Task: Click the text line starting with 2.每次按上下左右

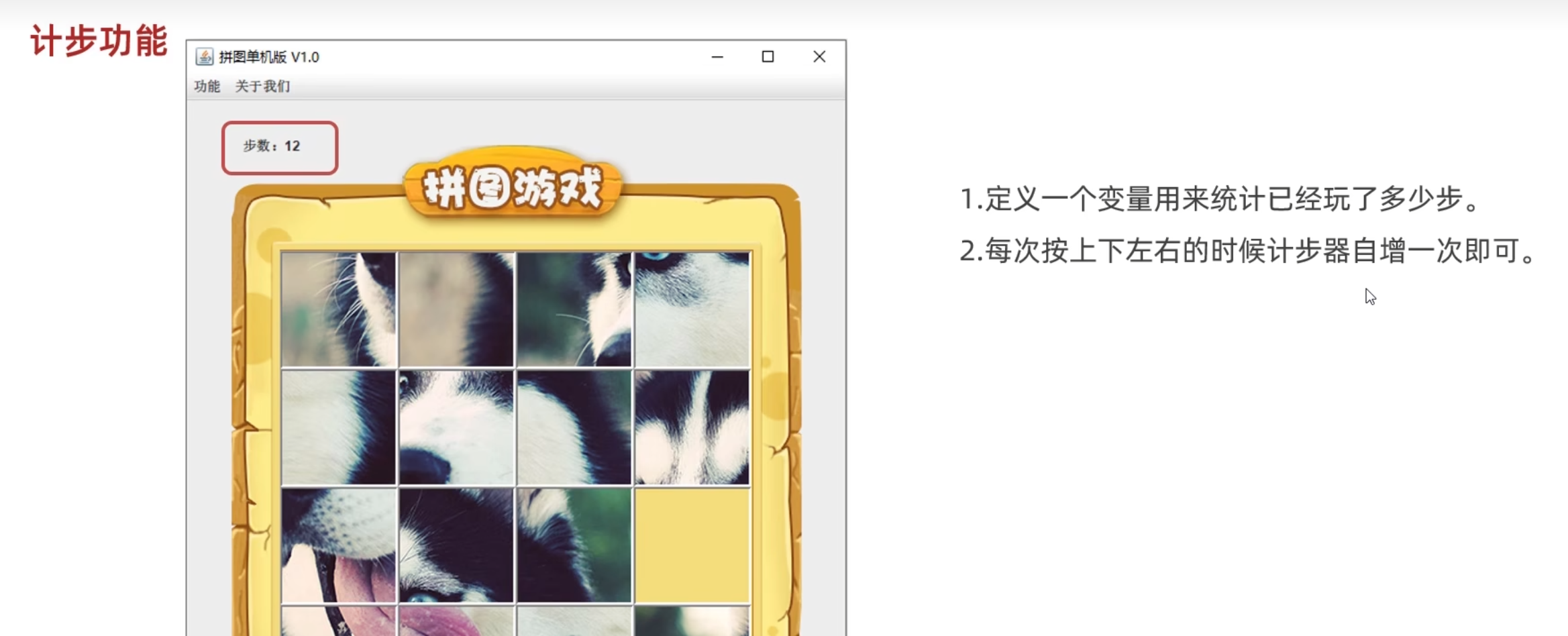Action: pos(1247,251)
